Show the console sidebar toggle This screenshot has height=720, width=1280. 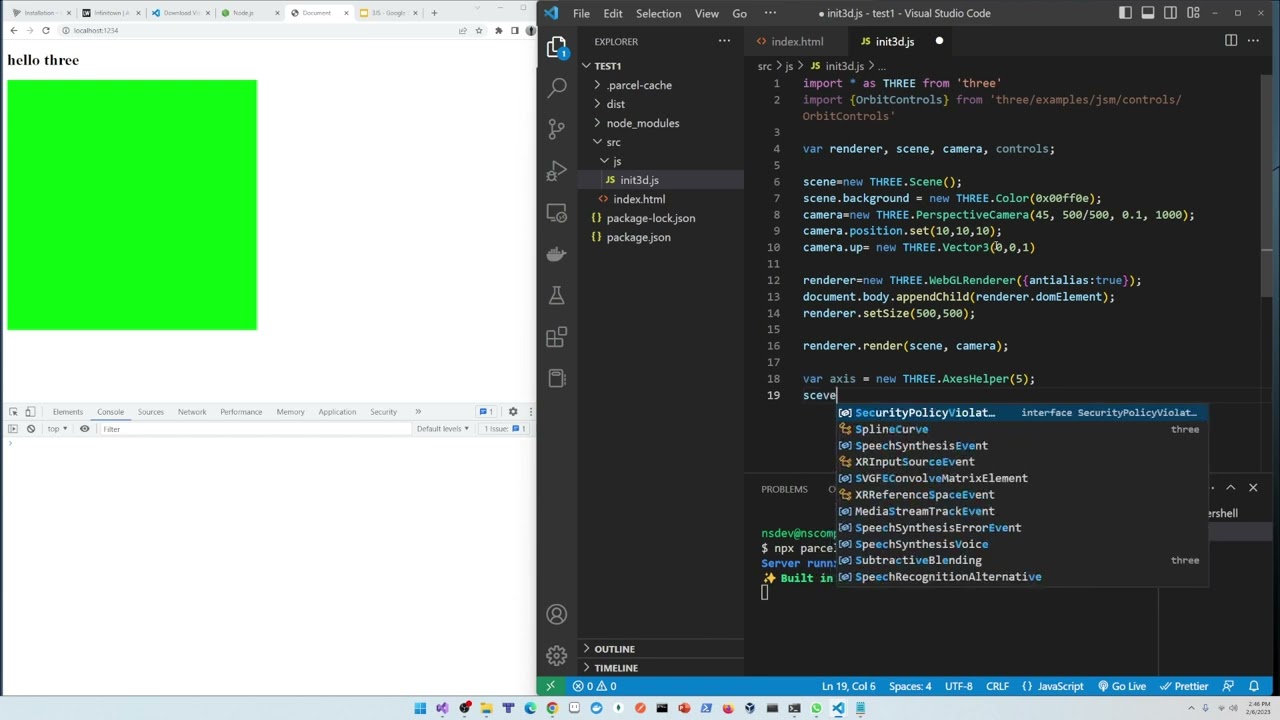(13, 429)
